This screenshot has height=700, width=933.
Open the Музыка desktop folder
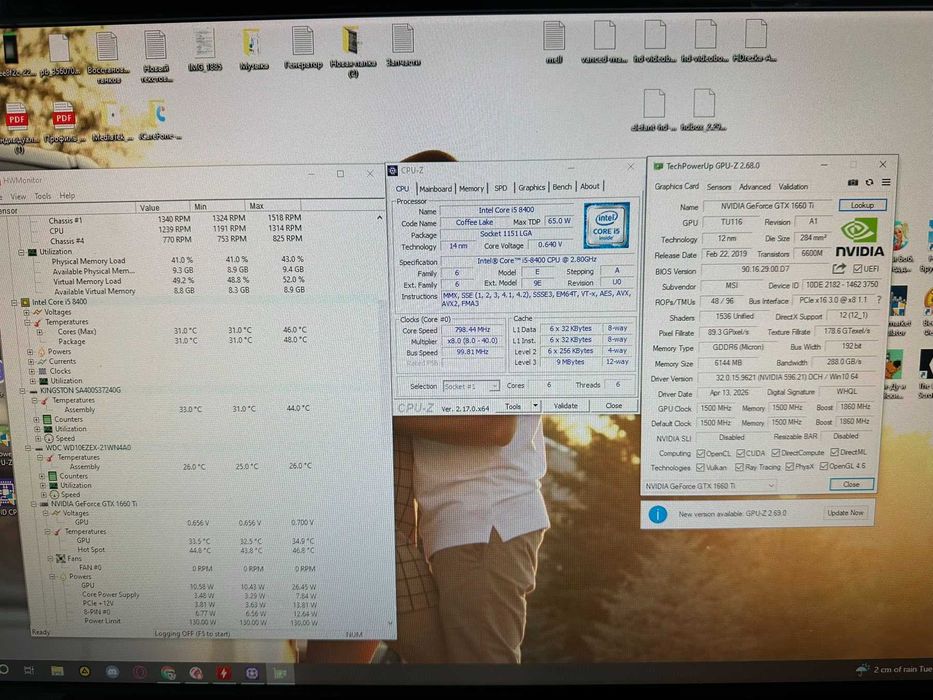click(254, 49)
